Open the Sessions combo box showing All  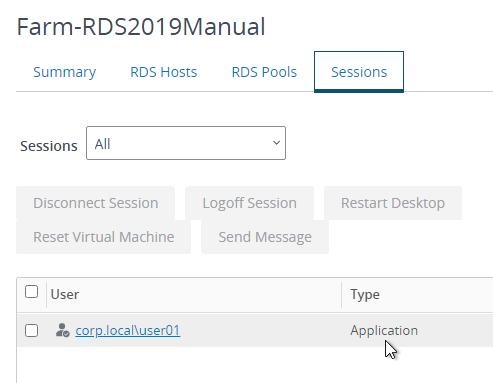coord(186,143)
